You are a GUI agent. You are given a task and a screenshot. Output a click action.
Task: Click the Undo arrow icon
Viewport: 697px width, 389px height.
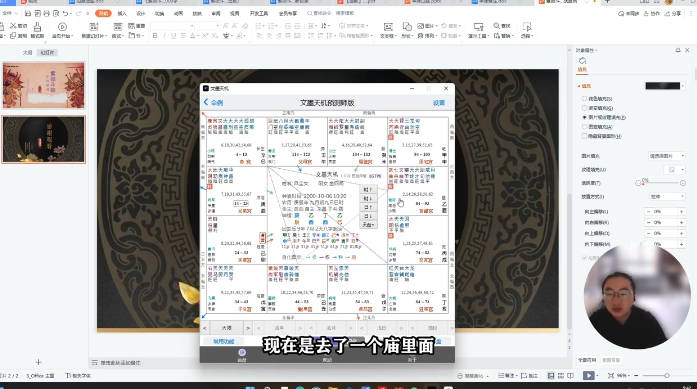pyautogui.click(x=66, y=13)
